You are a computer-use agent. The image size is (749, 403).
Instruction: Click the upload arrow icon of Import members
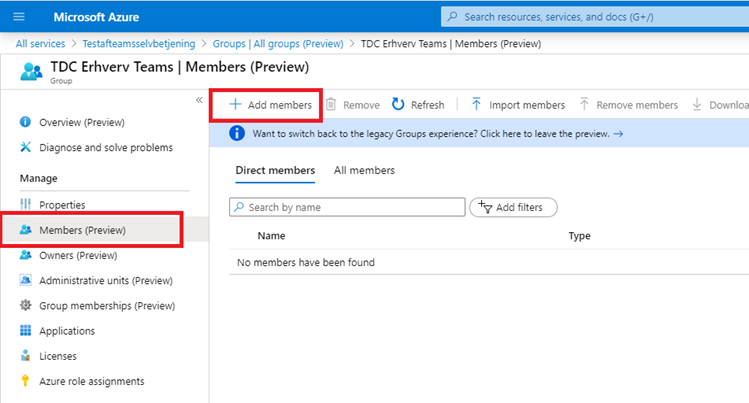476,104
